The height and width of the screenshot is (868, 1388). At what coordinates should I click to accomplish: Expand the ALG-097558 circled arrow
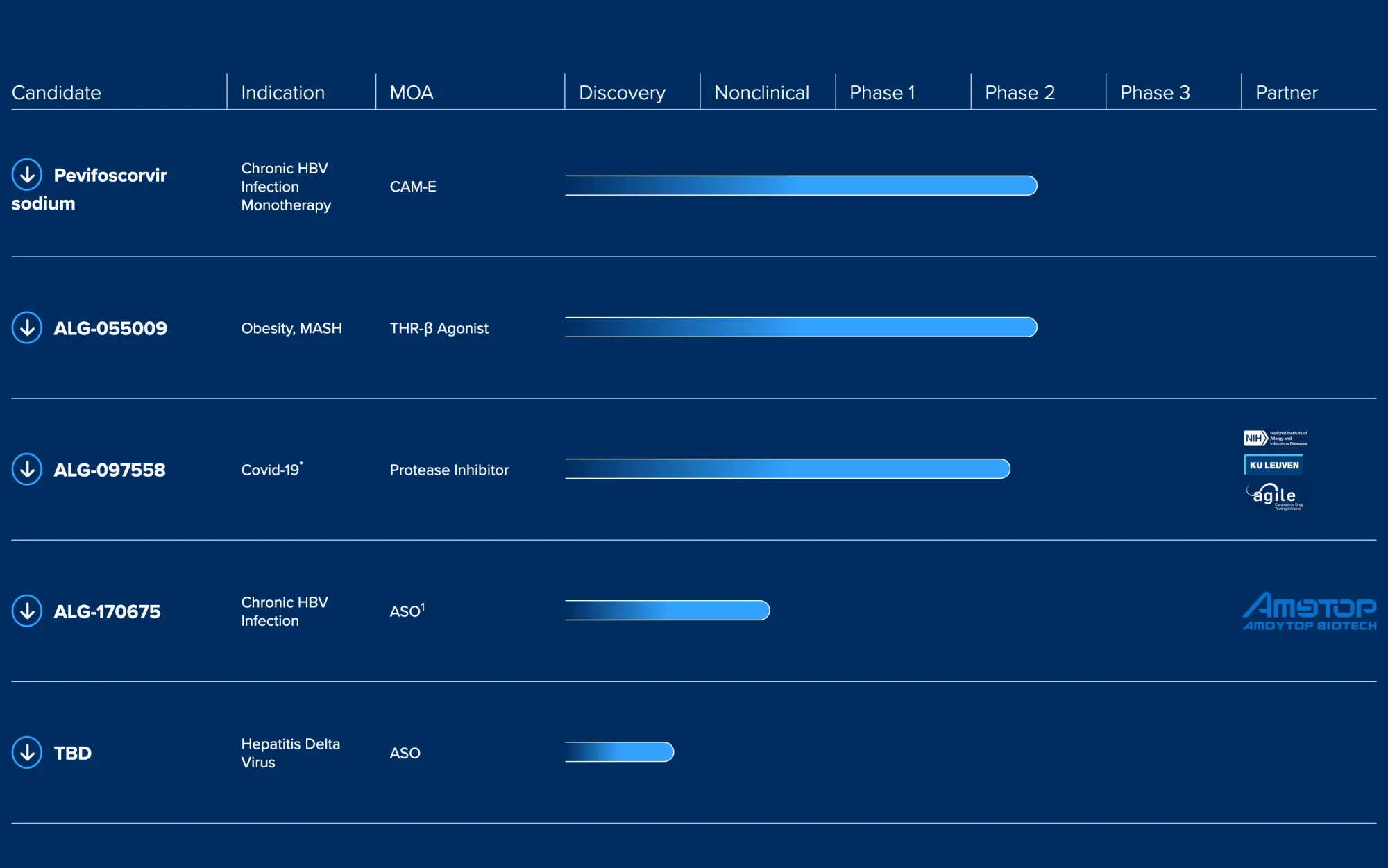coord(27,469)
